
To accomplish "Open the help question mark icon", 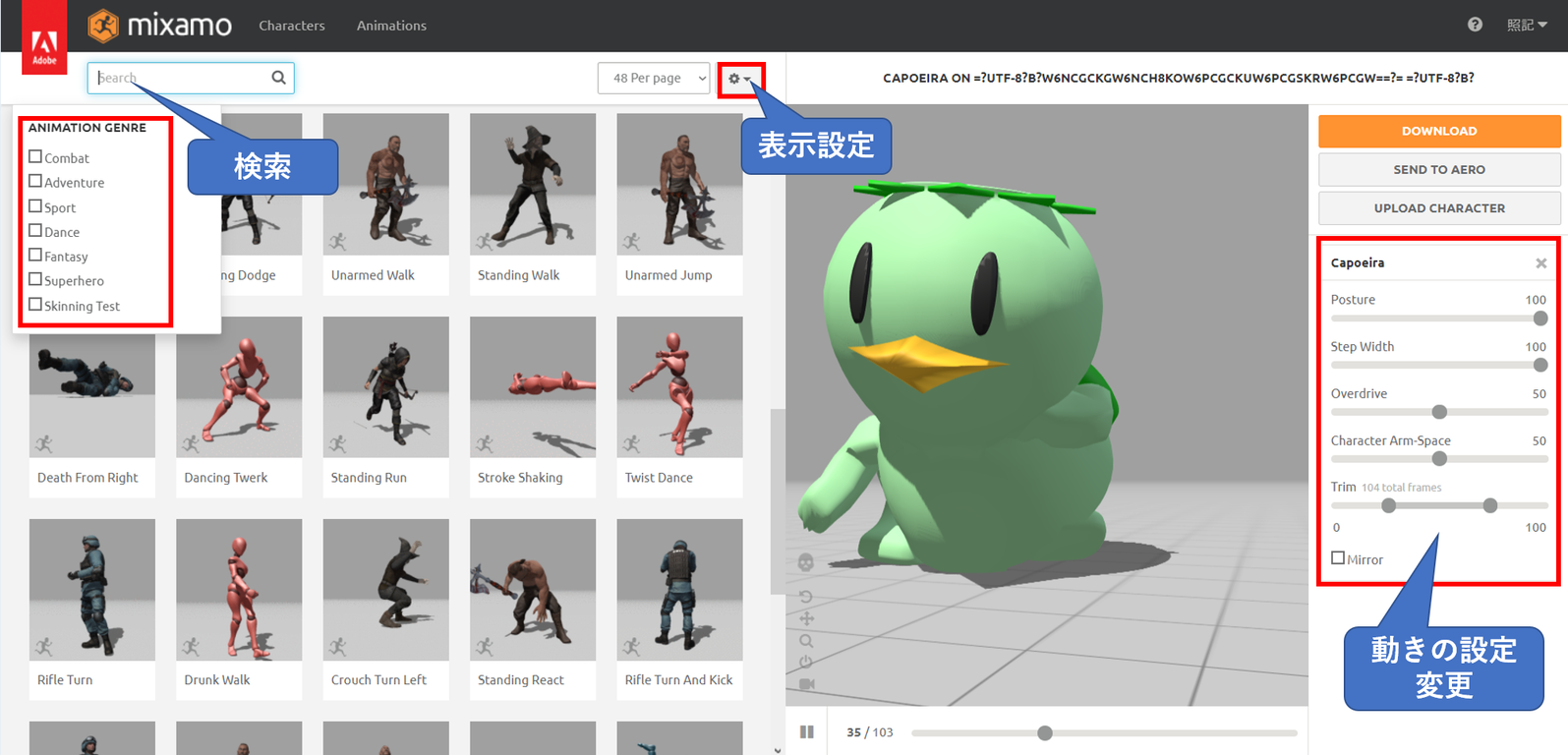I will (1475, 25).
